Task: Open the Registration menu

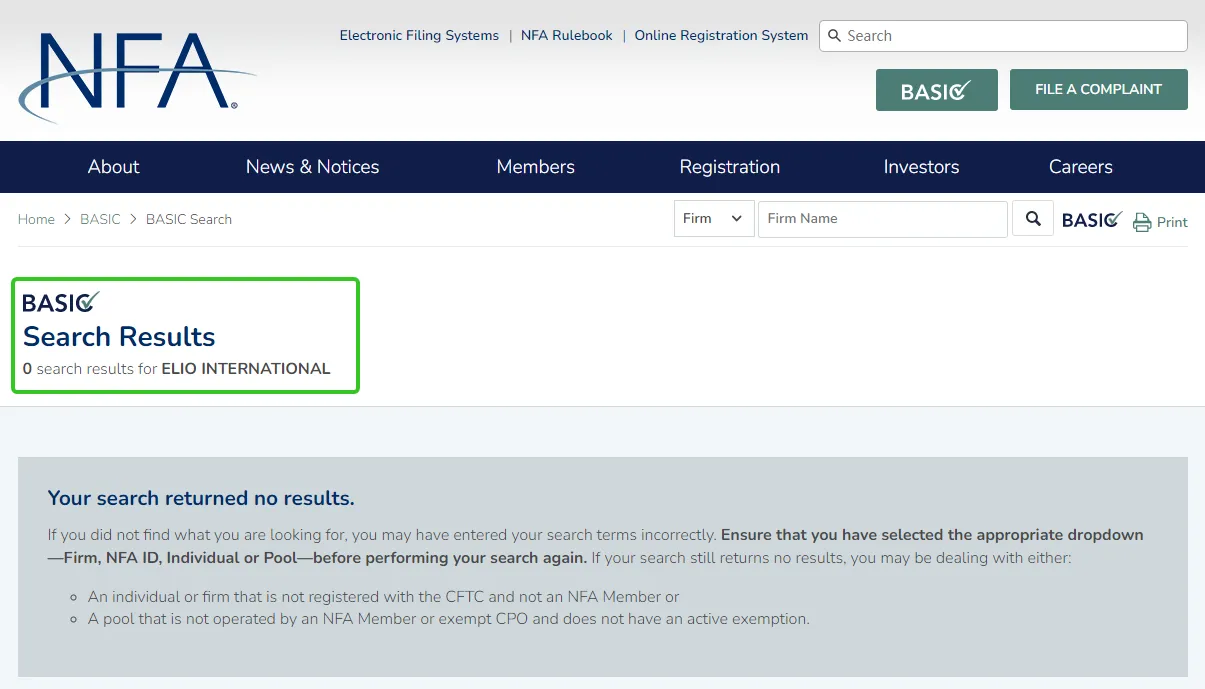Action: tap(729, 167)
